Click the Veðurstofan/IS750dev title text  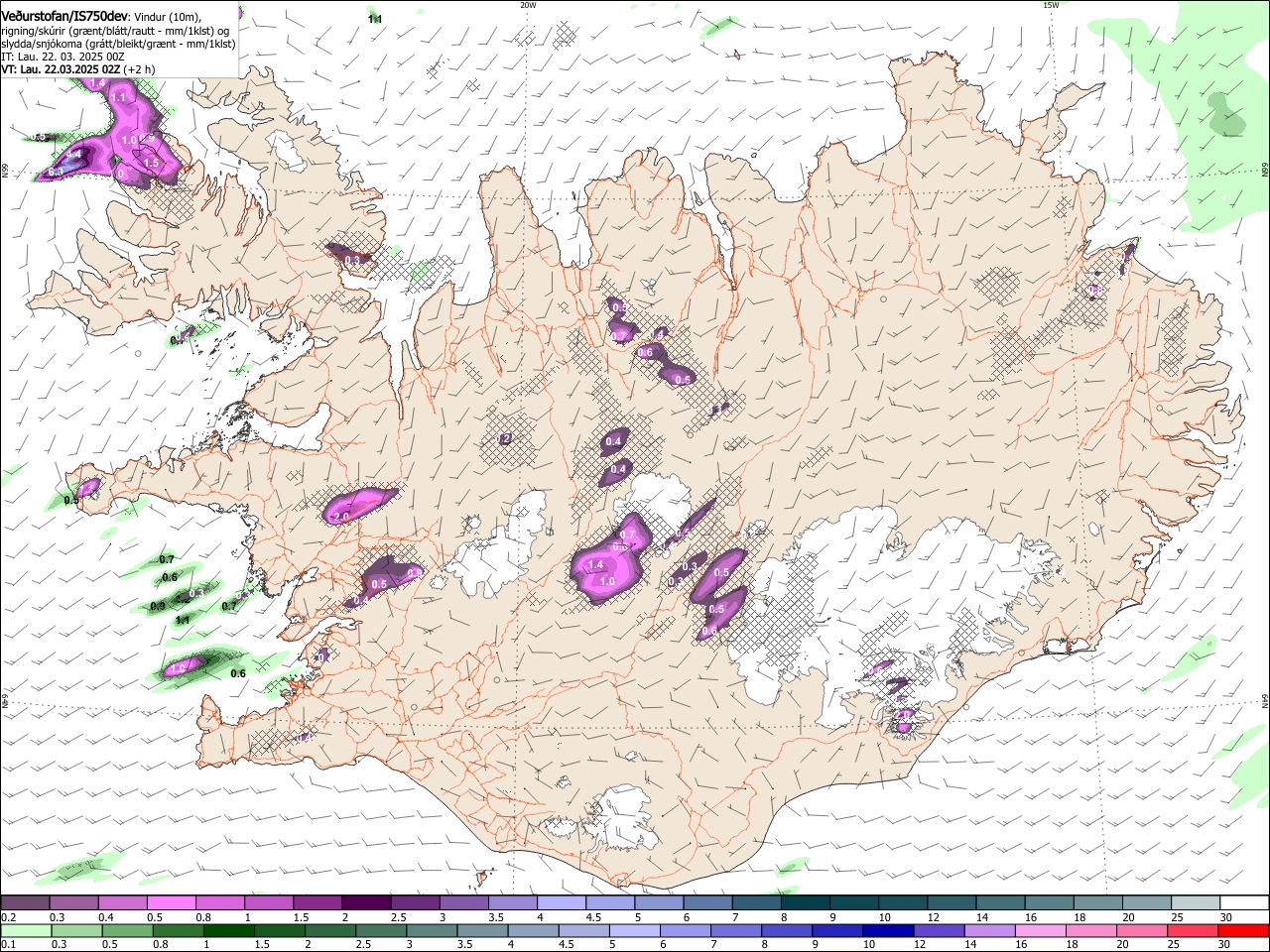pyautogui.click(x=64, y=16)
